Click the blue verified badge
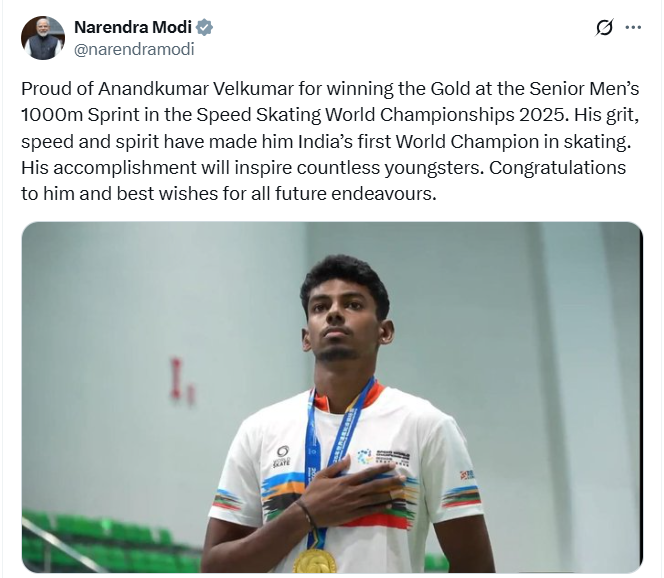 (205, 28)
